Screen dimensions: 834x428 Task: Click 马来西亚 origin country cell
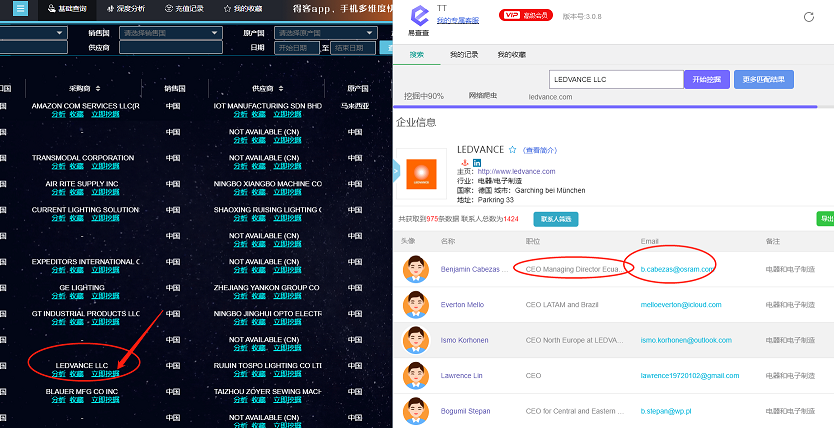tap(355, 106)
